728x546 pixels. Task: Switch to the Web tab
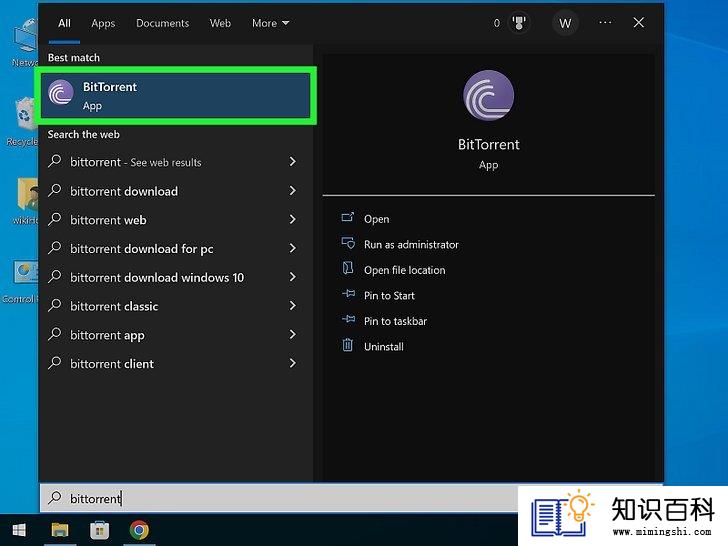point(220,23)
